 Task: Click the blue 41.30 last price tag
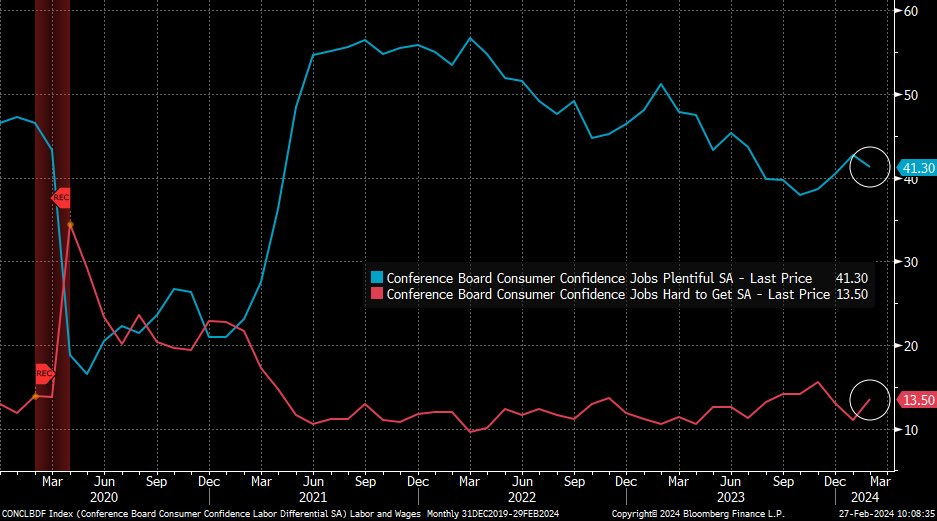916,168
